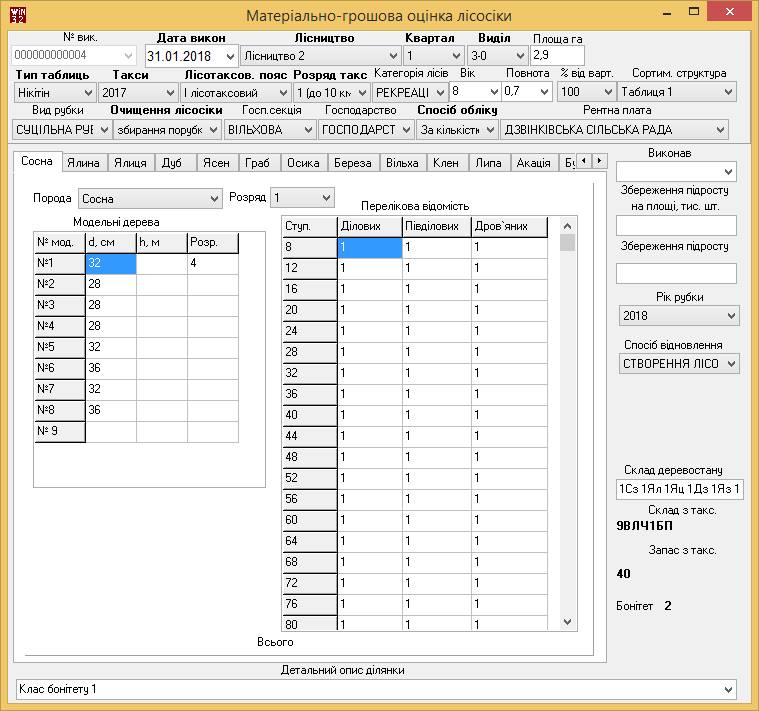Click the Піділових column header
The image size is (759, 711).
point(437,227)
